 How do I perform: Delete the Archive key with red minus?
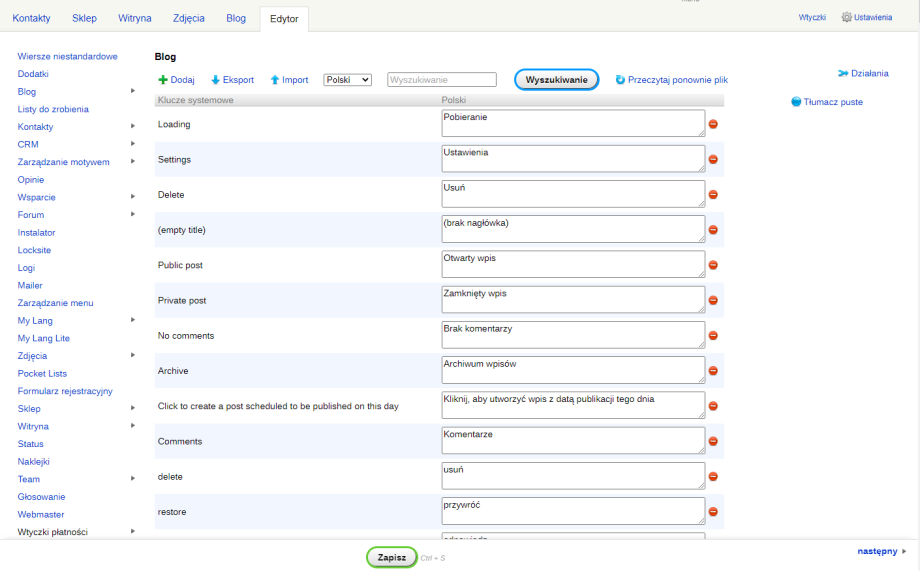click(x=713, y=371)
